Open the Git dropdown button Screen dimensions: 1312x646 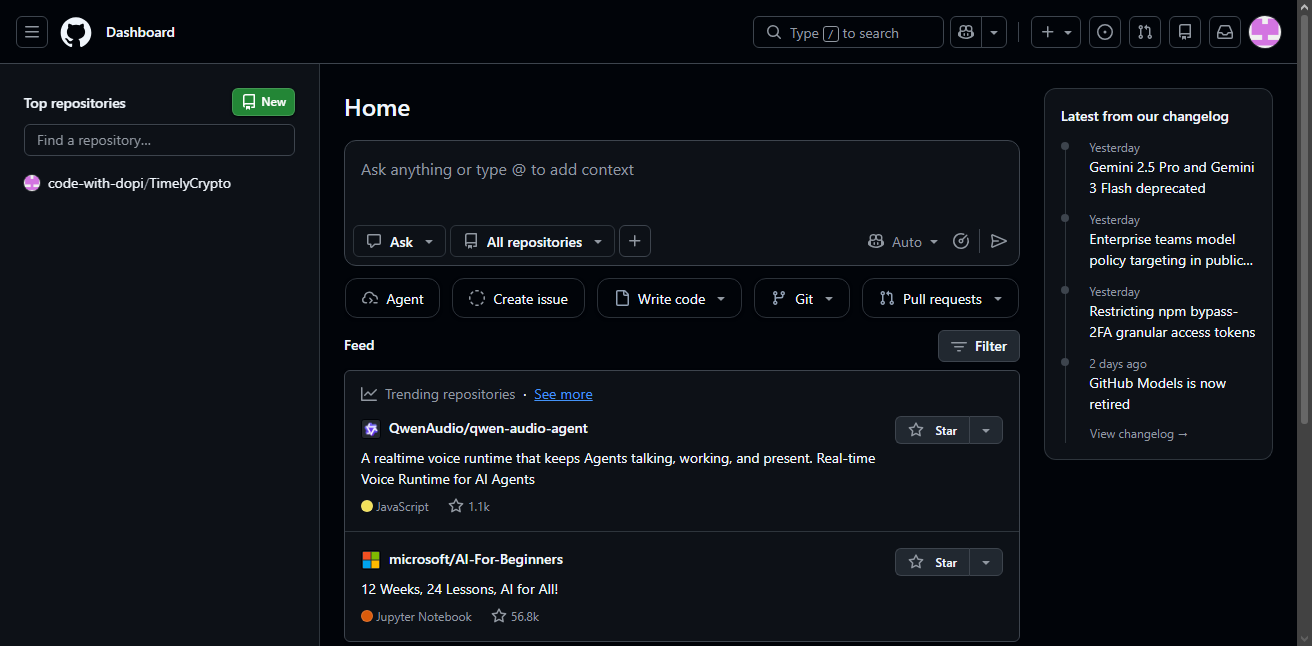[802, 298]
